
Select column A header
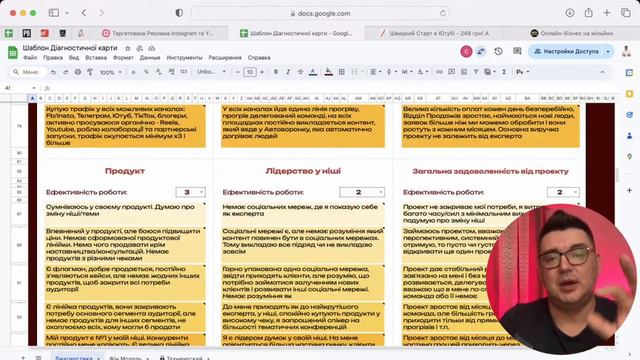point(32,98)
